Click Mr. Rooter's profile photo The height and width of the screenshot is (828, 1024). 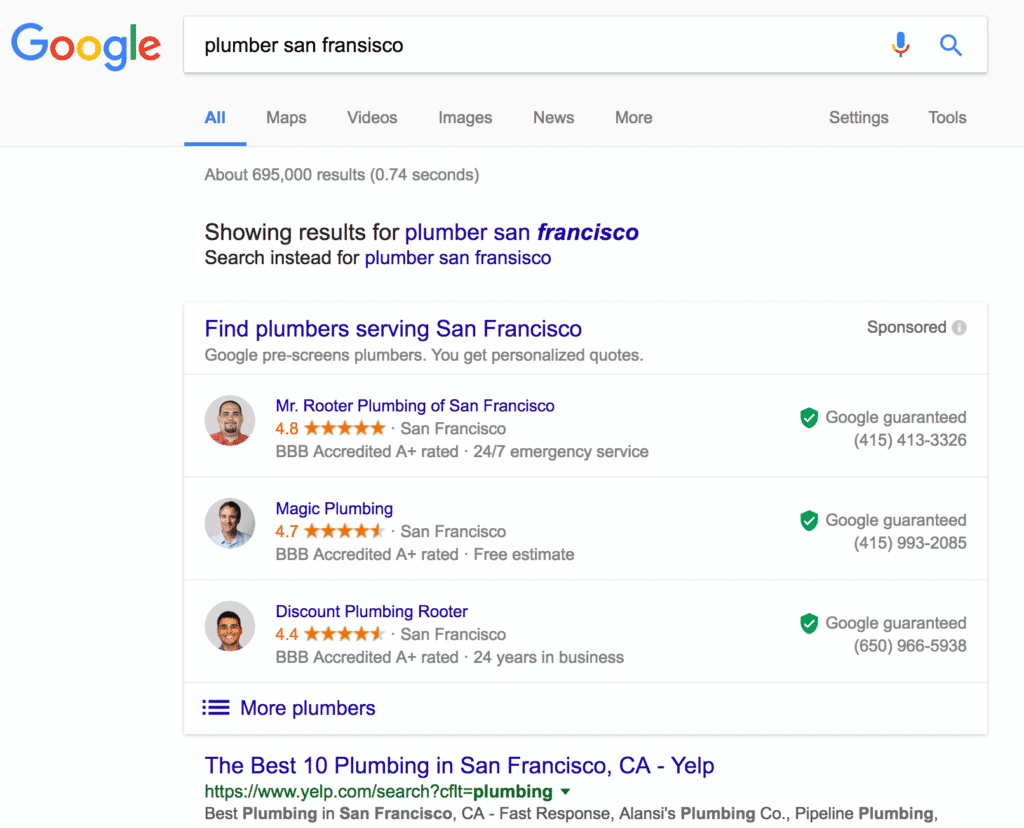click(x=230, y=420)
